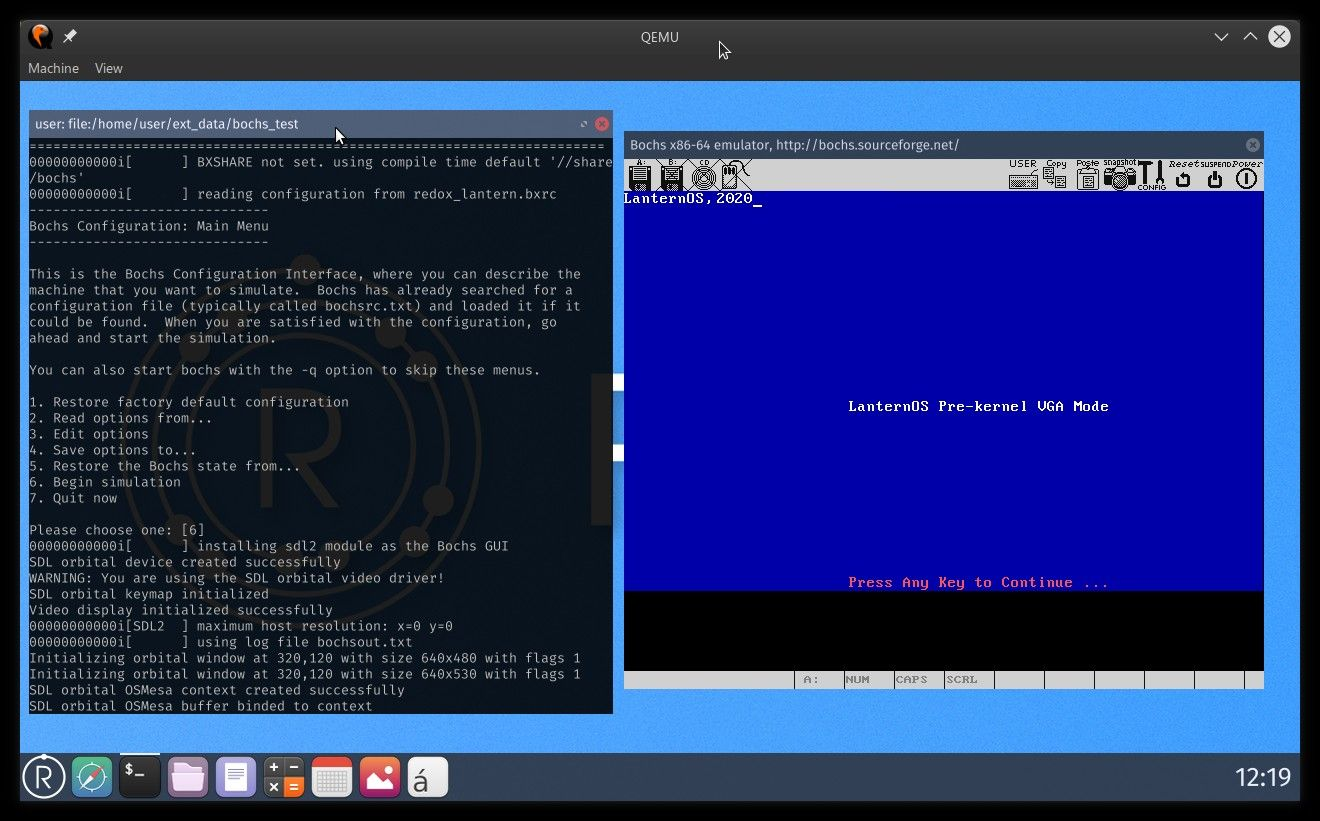Open the Redox start menu button

click(x=44, y=777)
